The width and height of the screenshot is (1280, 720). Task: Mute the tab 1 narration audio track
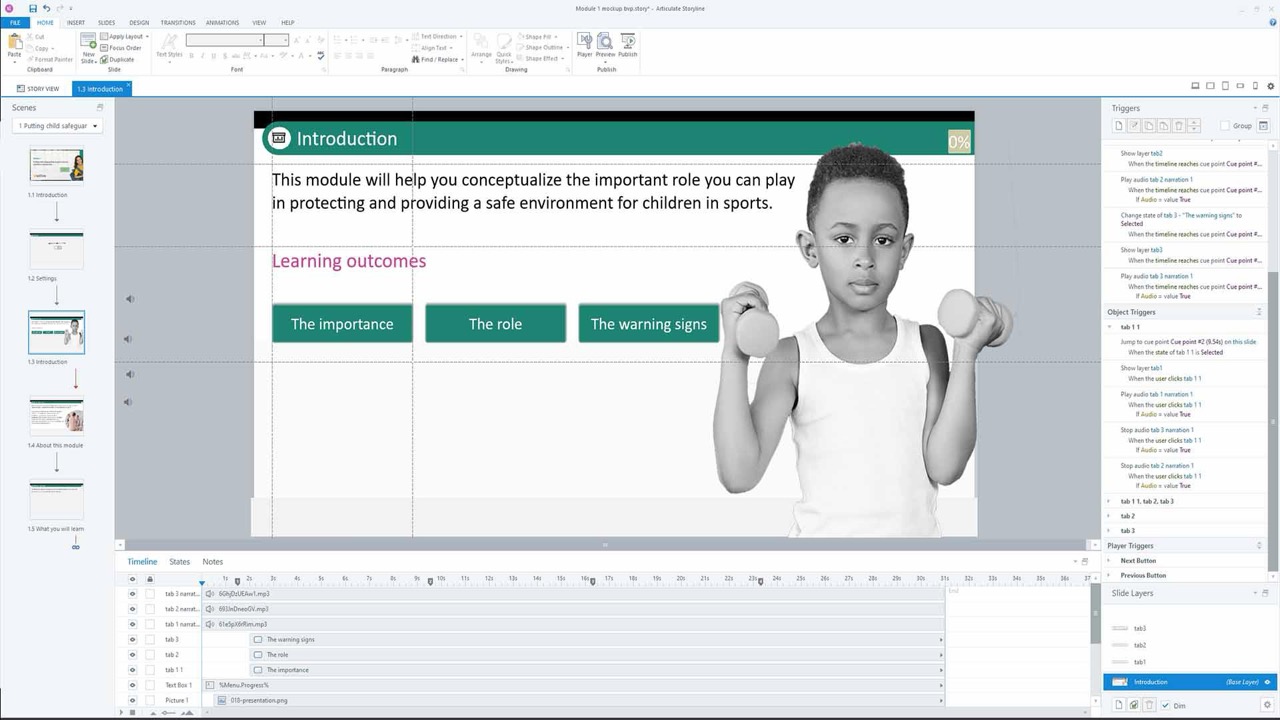[133, 624]
